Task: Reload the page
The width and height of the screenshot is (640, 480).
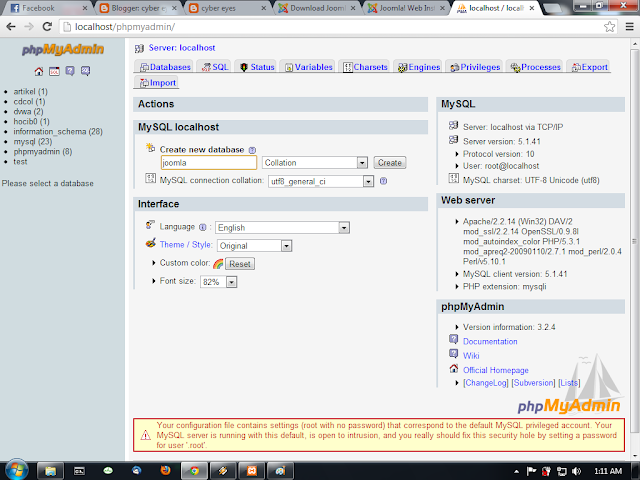Action: (x=47, y=27)
